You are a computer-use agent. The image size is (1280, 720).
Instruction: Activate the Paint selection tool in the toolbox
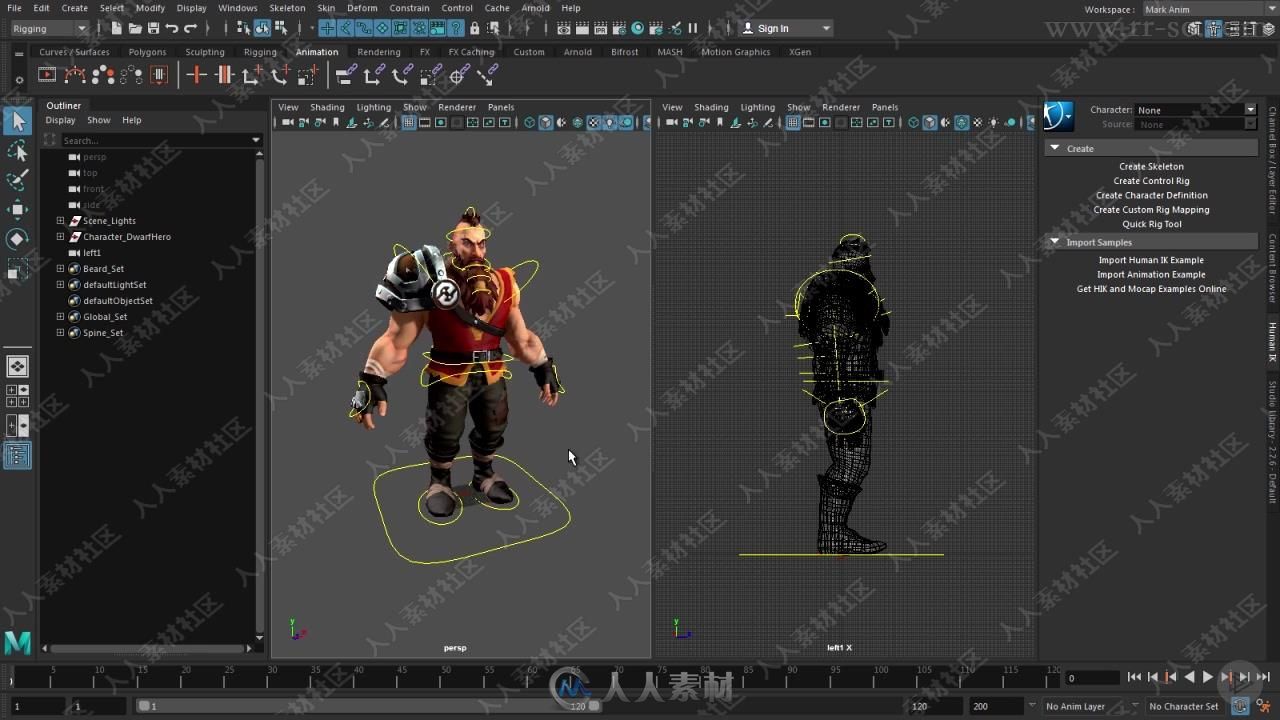17,180
